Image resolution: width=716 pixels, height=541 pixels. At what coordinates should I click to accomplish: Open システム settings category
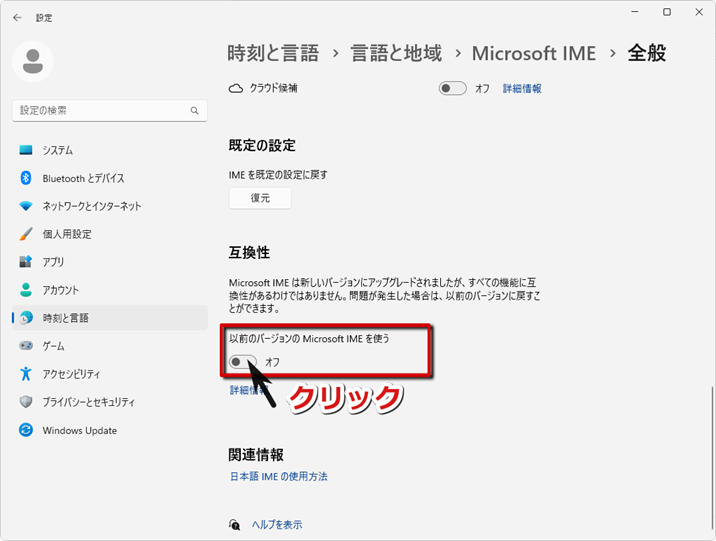click(x=110, y=150)
